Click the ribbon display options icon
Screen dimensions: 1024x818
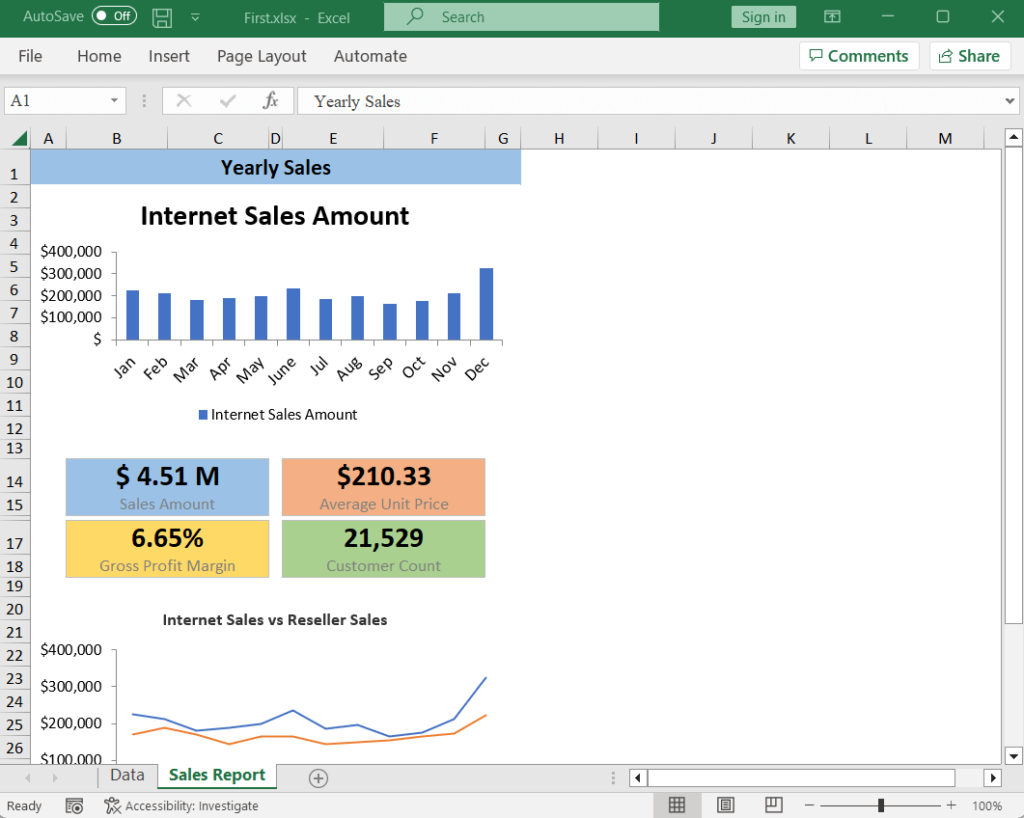(x=832, y=17)
